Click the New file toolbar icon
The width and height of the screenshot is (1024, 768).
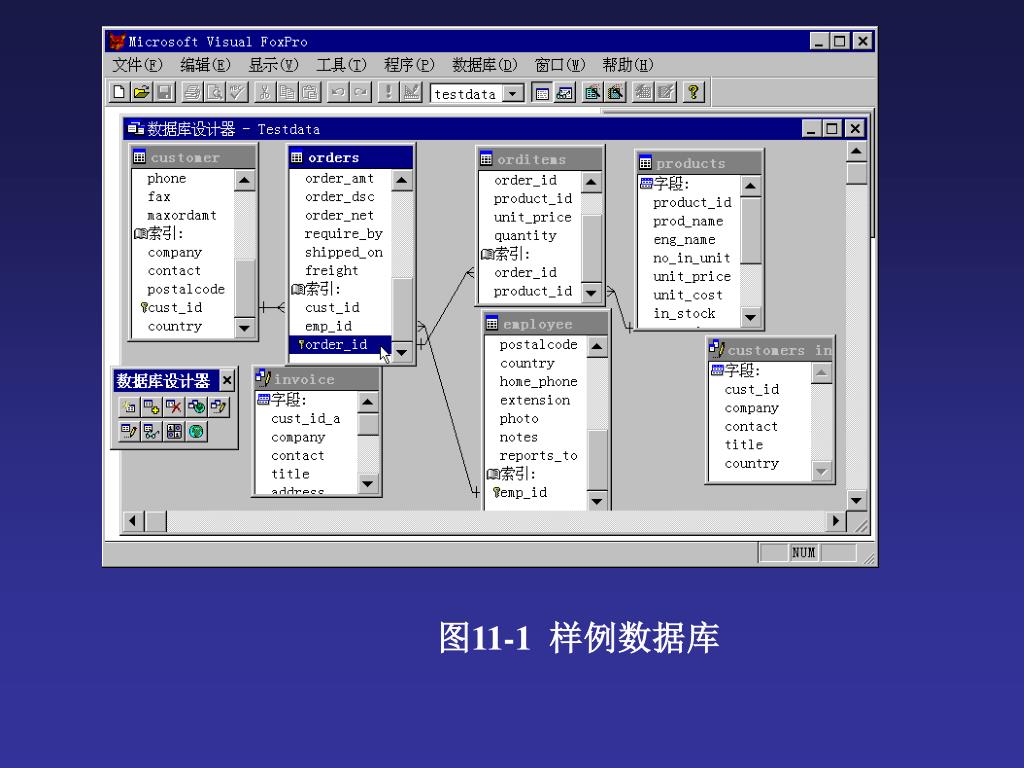point(119,92)
